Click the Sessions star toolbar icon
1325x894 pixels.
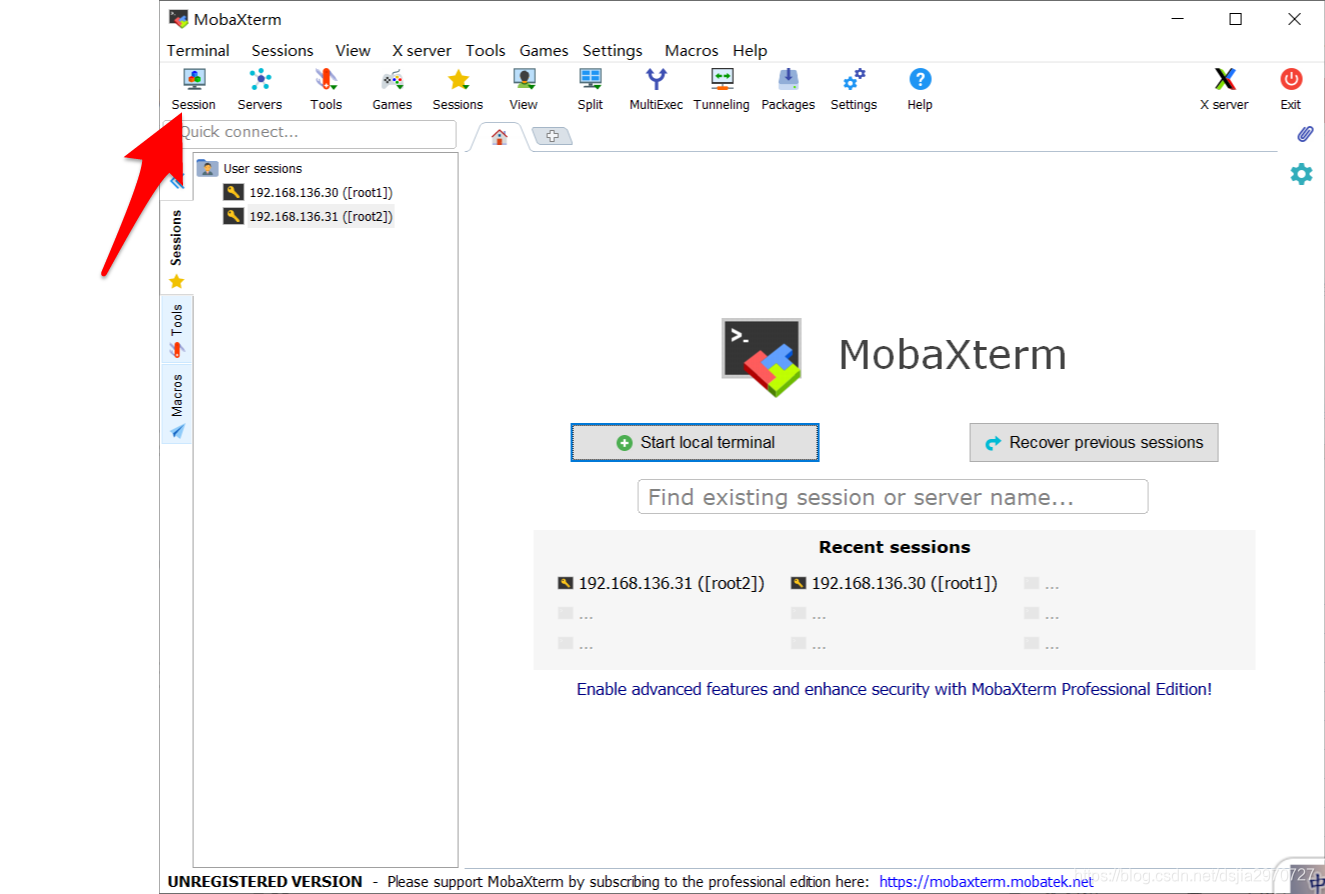tap(458, 89)
